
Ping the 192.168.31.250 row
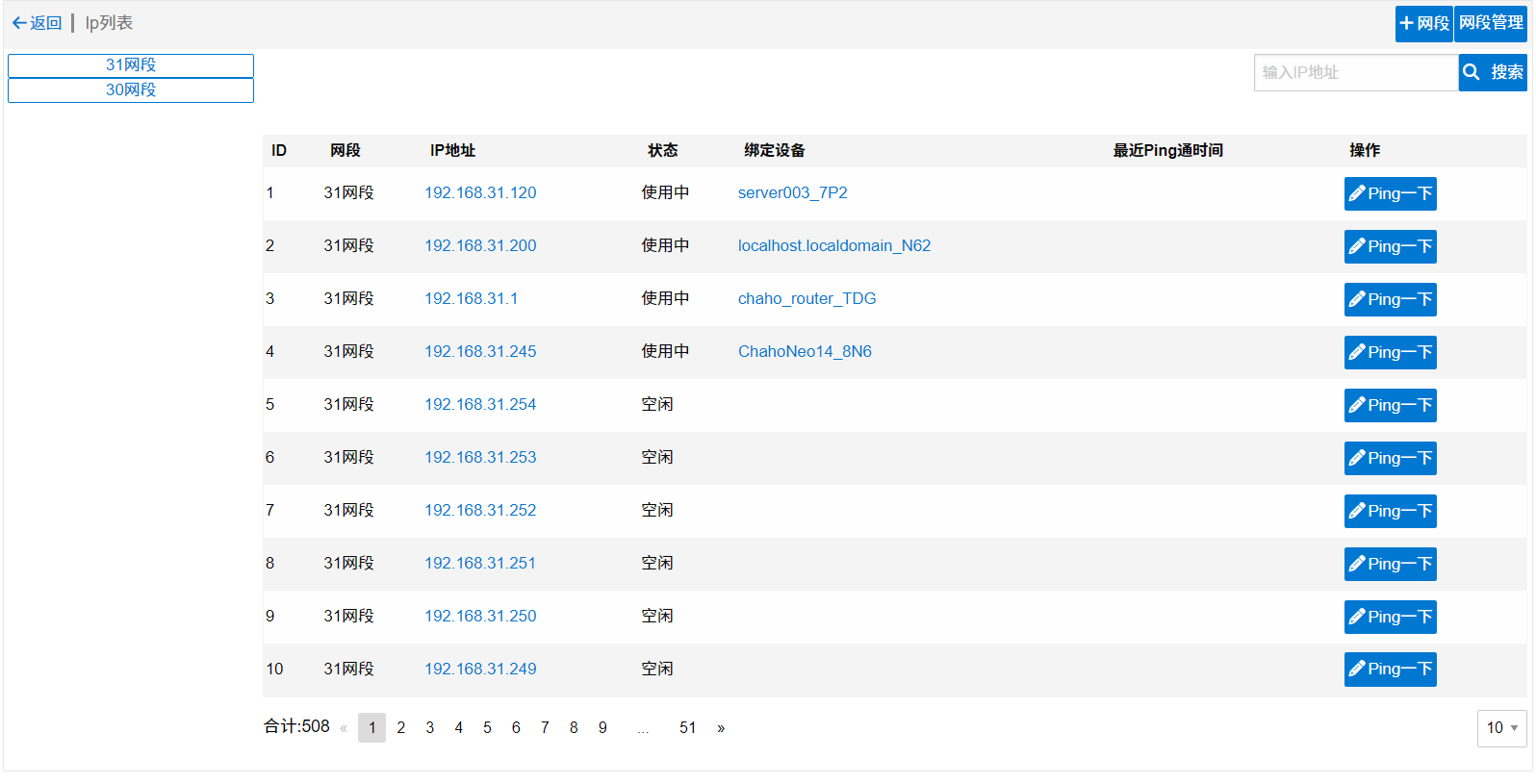click(x=1390, y=617)
